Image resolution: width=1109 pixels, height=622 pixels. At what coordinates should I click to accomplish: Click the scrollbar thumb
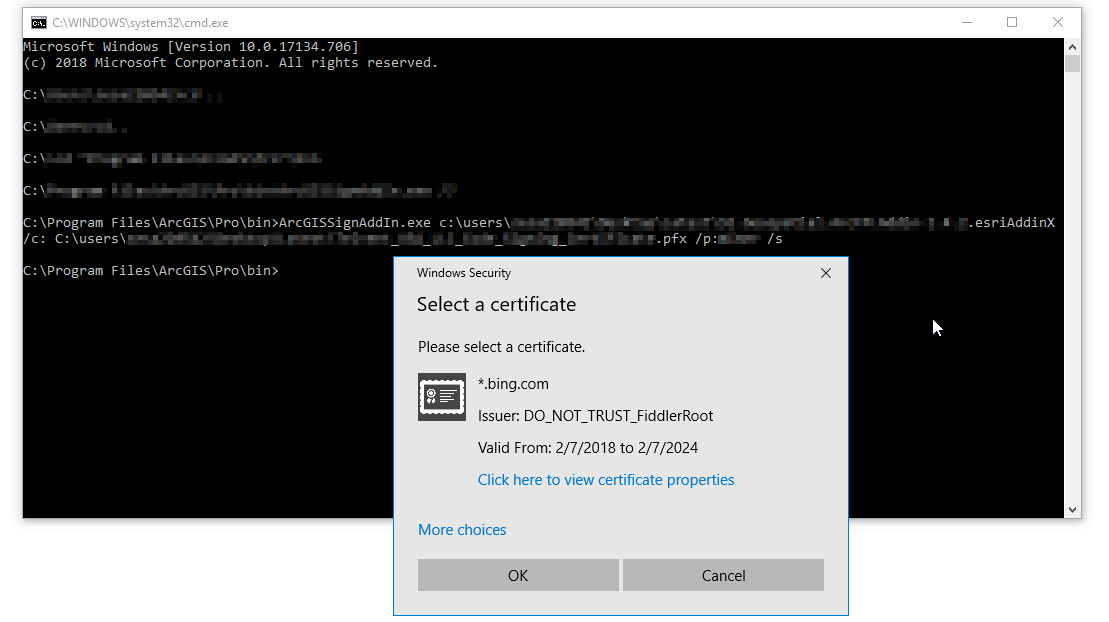pyautogui.click(x=1073, y=62)
